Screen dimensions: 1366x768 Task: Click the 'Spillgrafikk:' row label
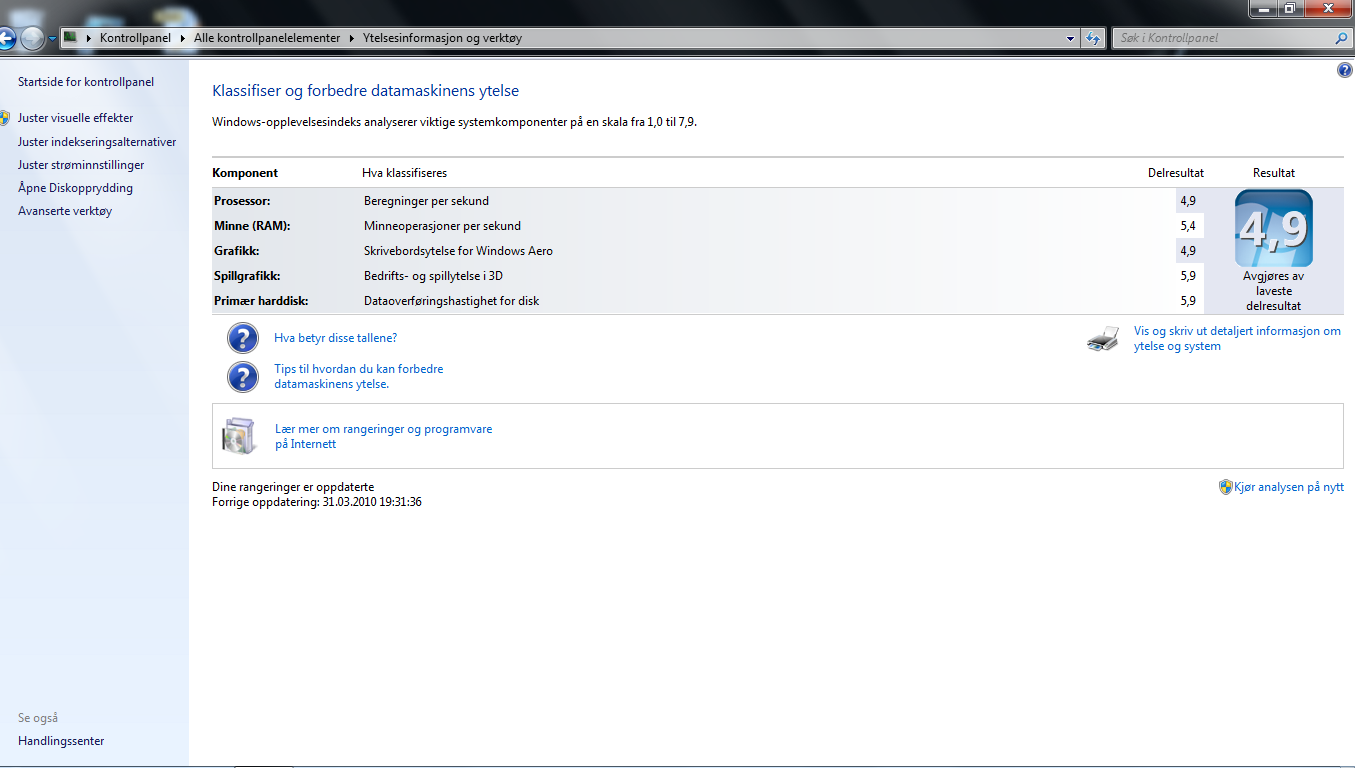(x=246, y=276)
